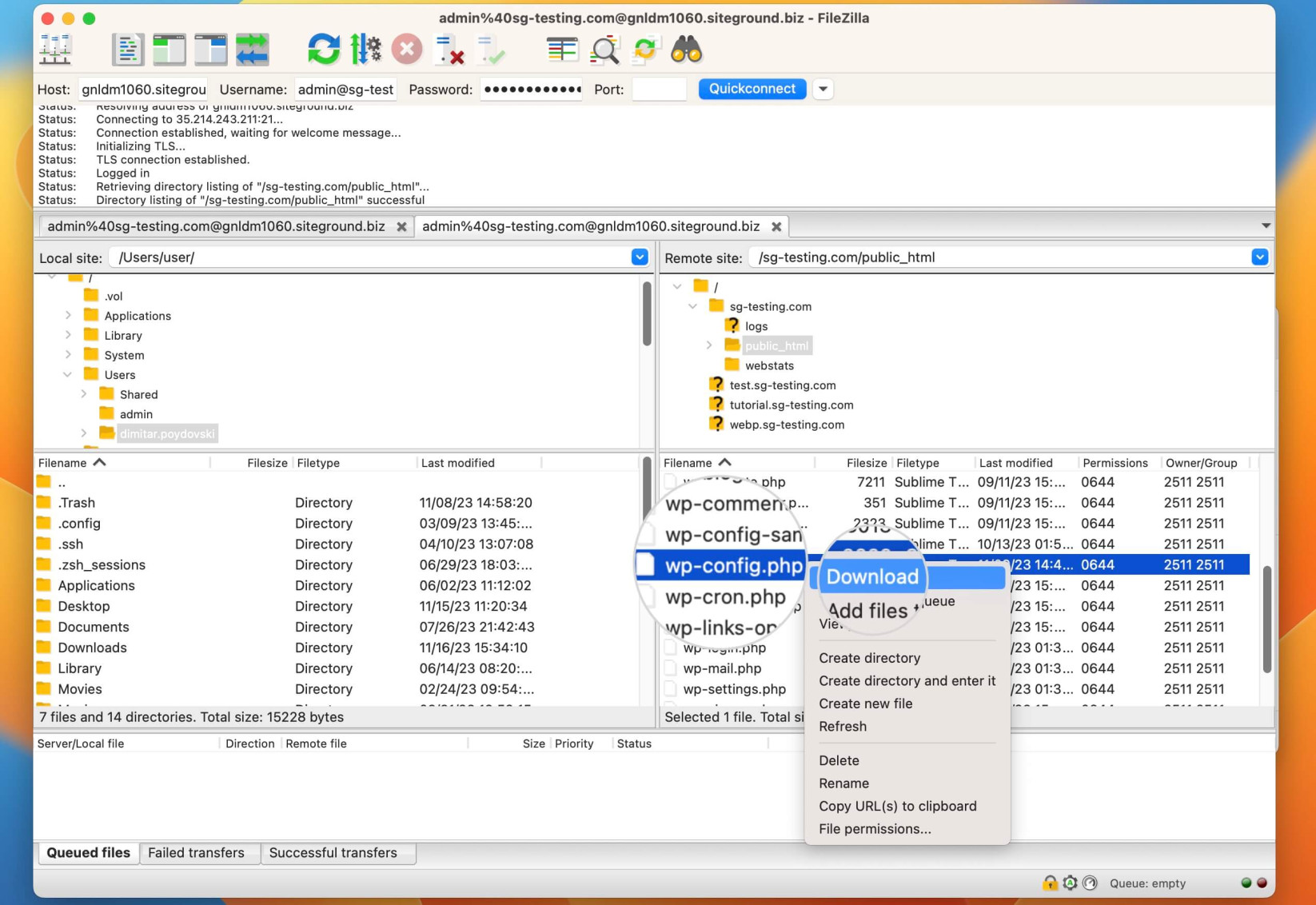Screen dimensions: 1316x905
Task: Click the Username input field
Action: (345, 89)
